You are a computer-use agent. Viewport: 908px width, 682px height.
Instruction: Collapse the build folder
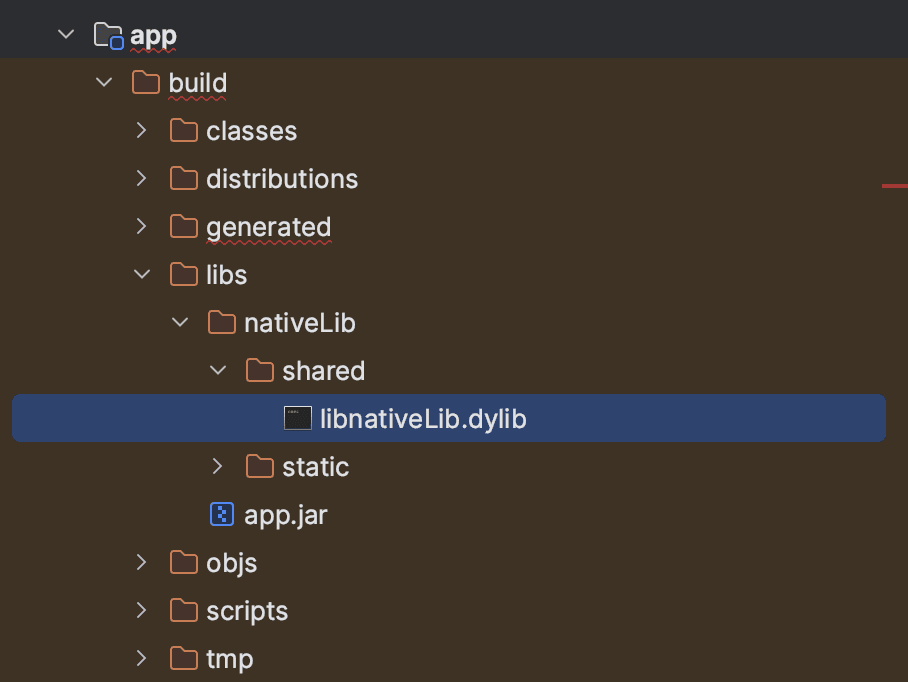(x=104, y=82)
